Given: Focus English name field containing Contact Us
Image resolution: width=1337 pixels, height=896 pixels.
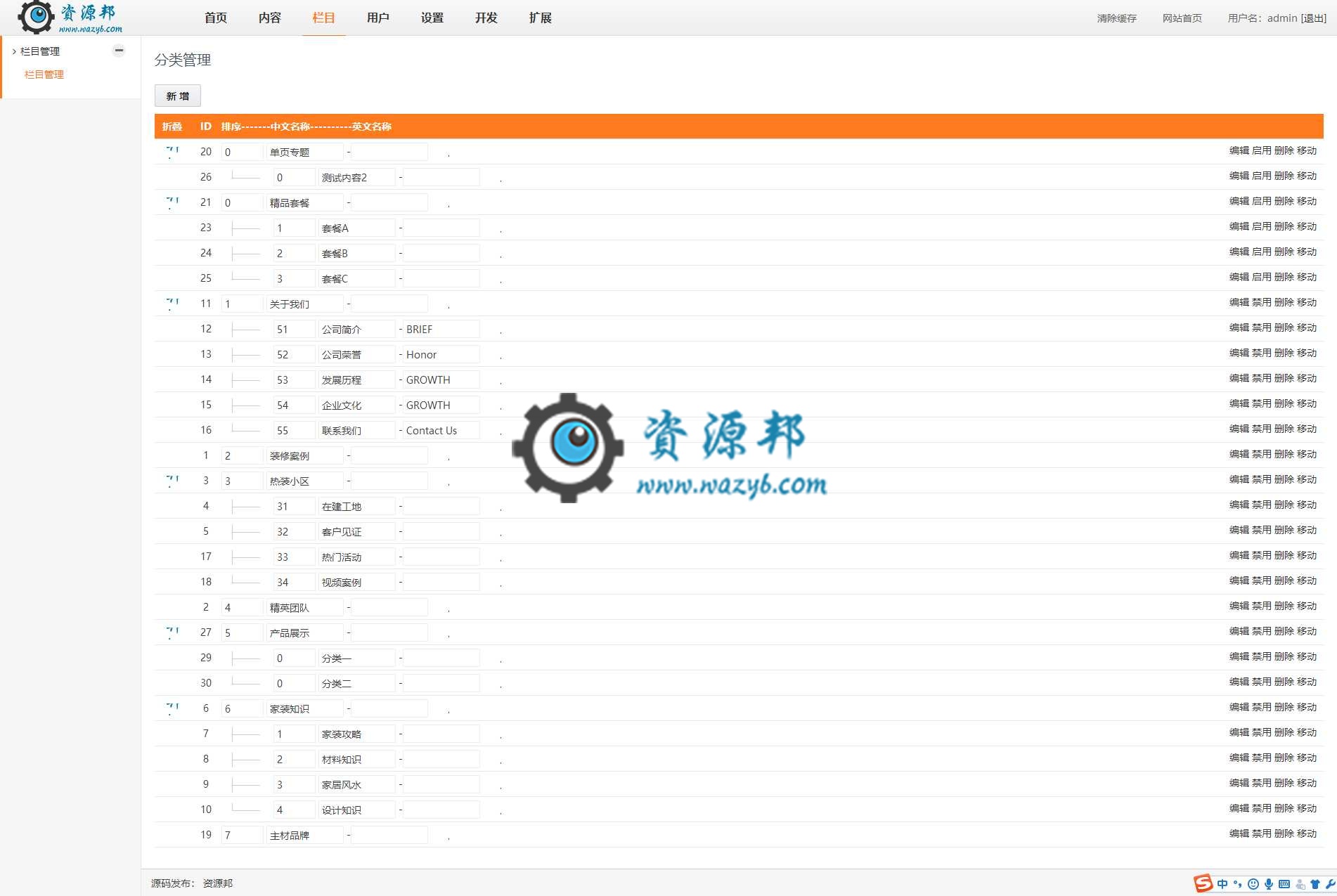Looking at the screenshot, I should coord(441,430).
